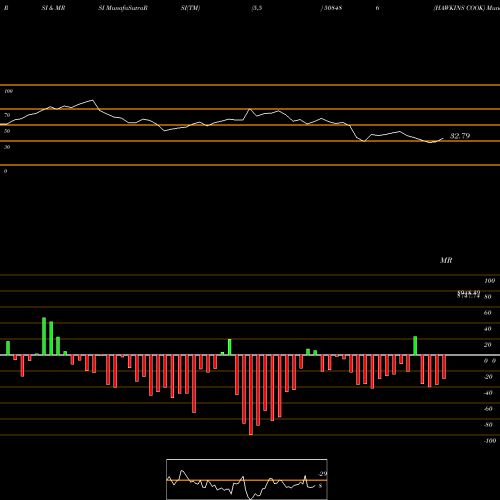Click the 40 label on MR axis
Image resolution: width=500 pixels, height=500 pixels.
(x=488, y=329)
